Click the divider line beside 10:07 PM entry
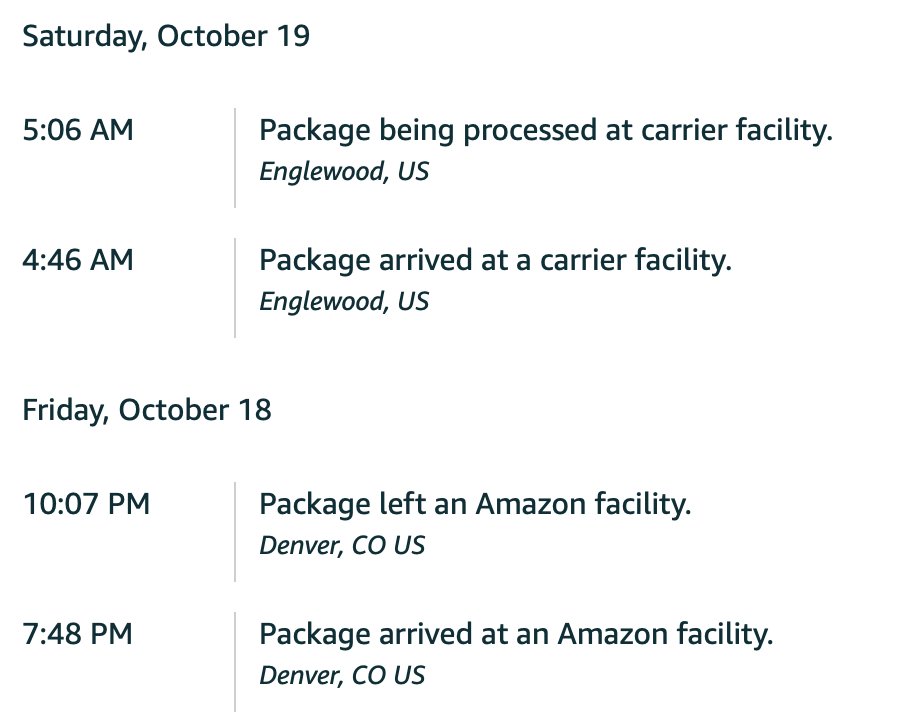Image resolution: width=920 pixels, height=716 pixels. click(x=235, y=532)
